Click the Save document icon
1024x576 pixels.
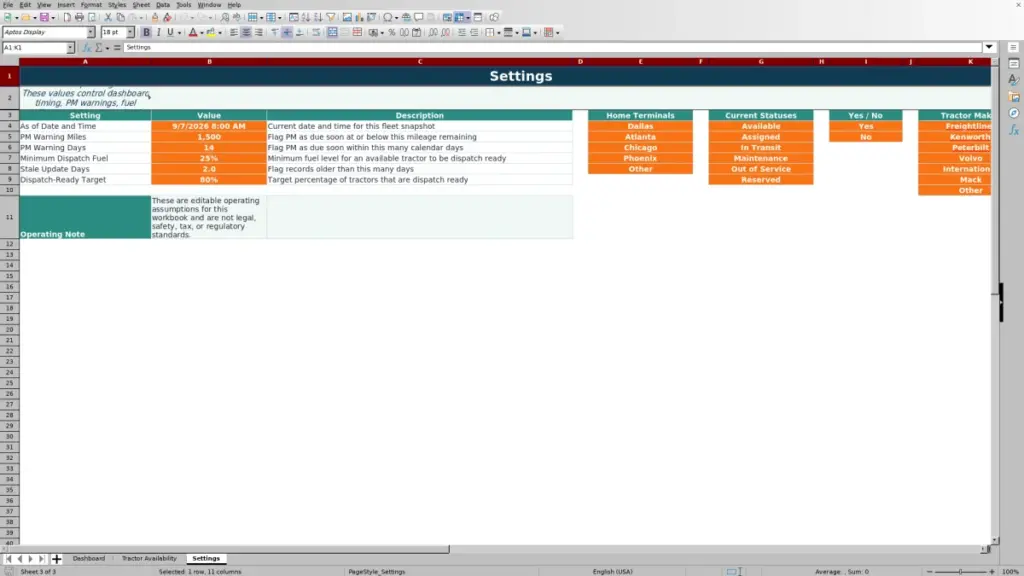[44, 17]
